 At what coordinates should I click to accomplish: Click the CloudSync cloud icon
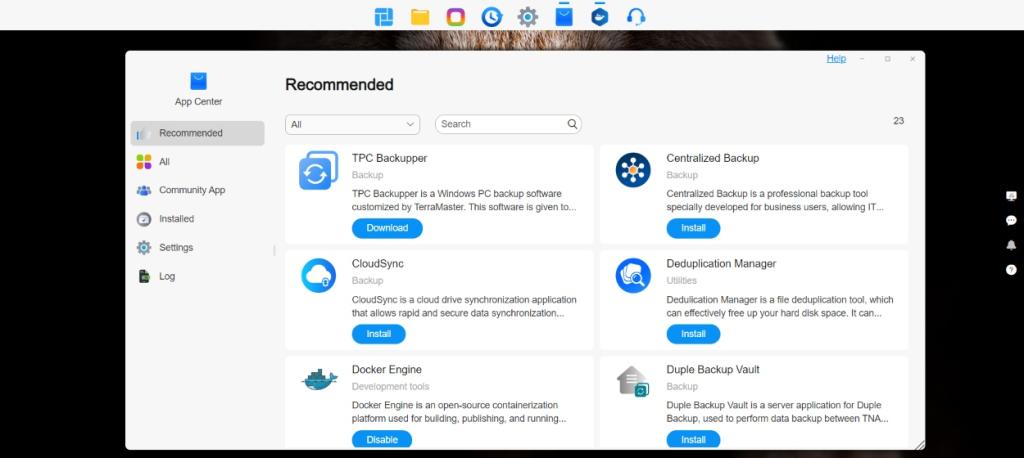pos(319,276)
